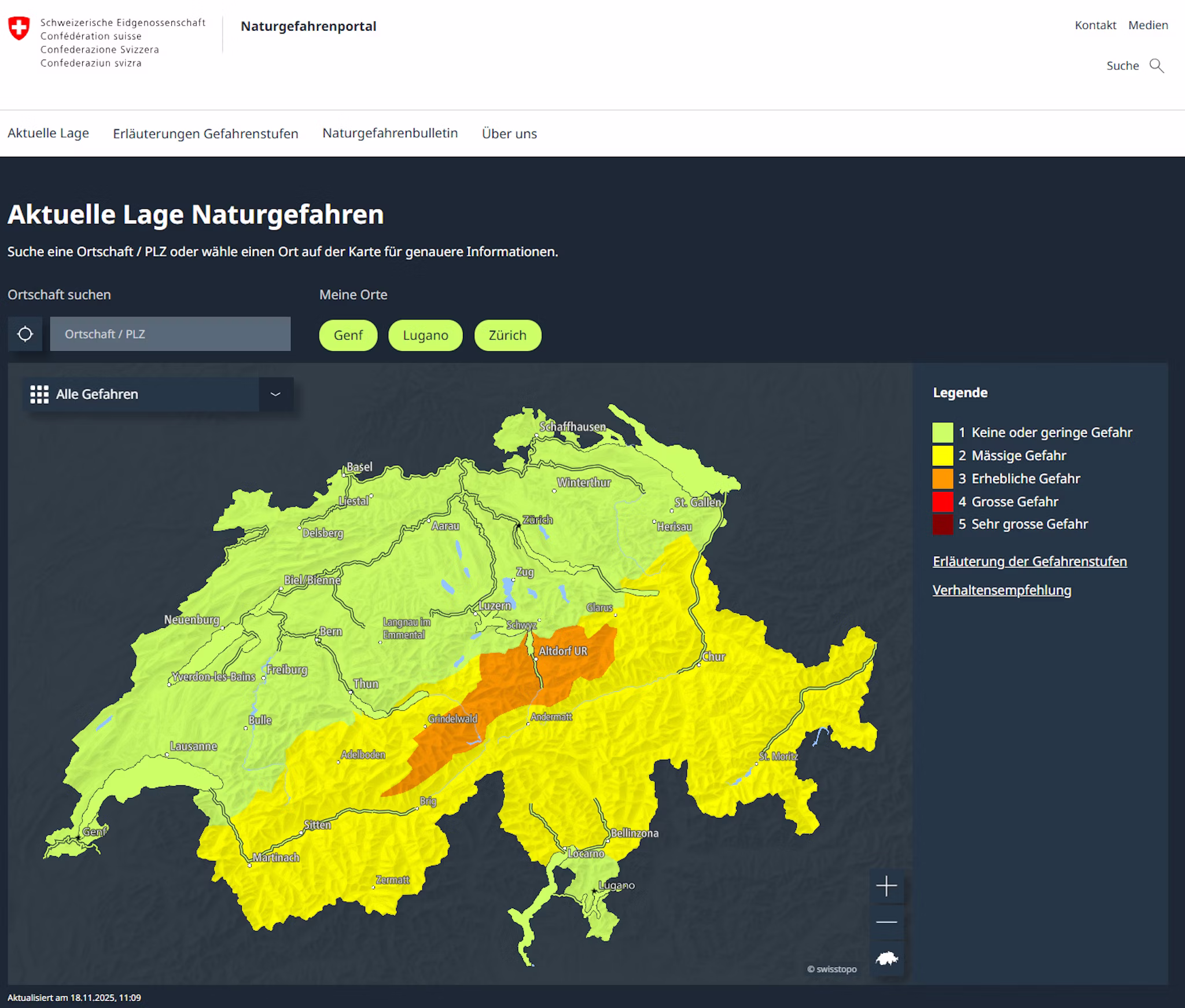This screenshot has height=1008, width=1185.
Task: Click the 'Ortschaft / PLZ' input field
Action: point(170,334)
